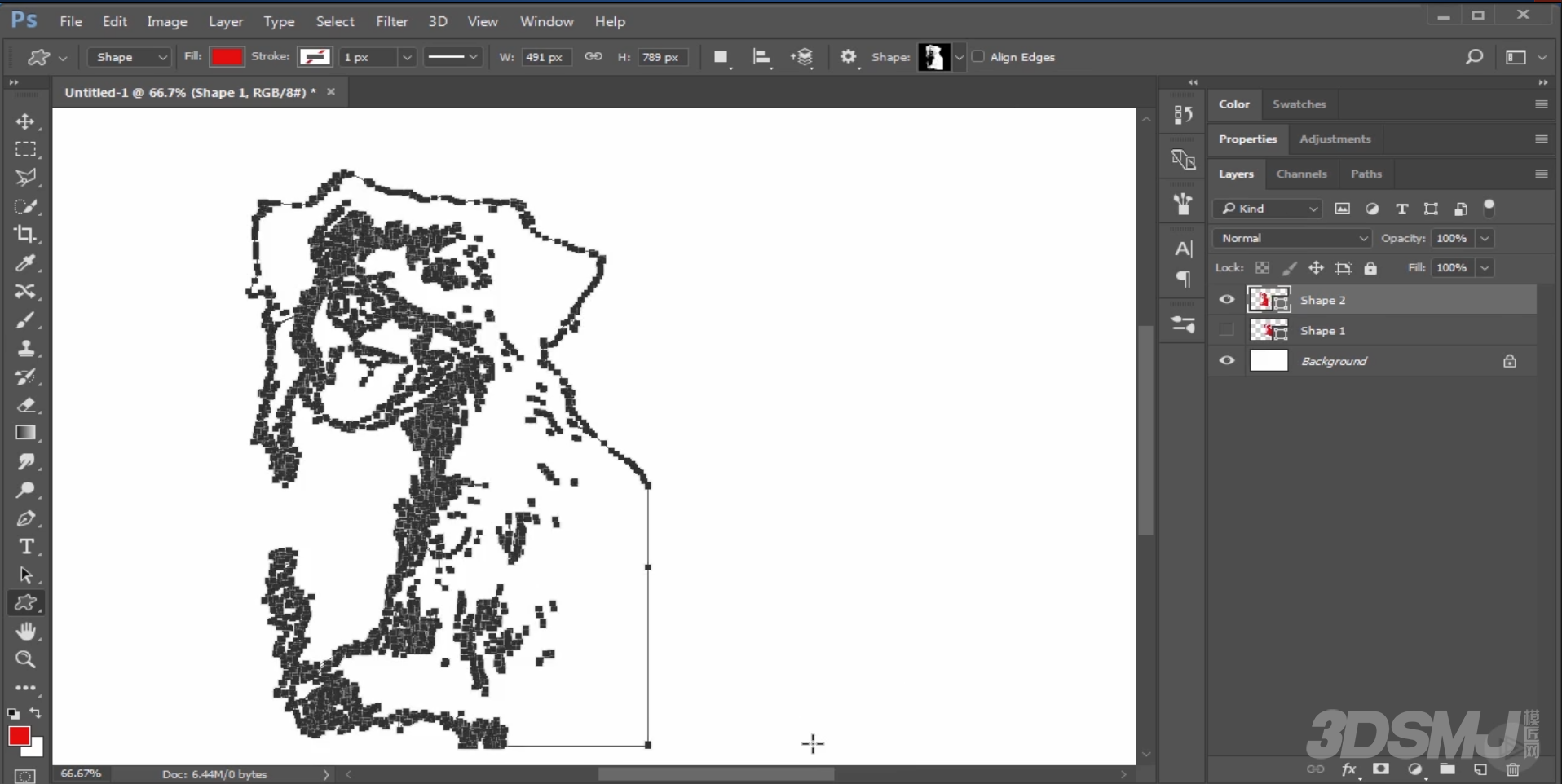
Task: Open the Filter menu
Action: [x=392, y=21]
